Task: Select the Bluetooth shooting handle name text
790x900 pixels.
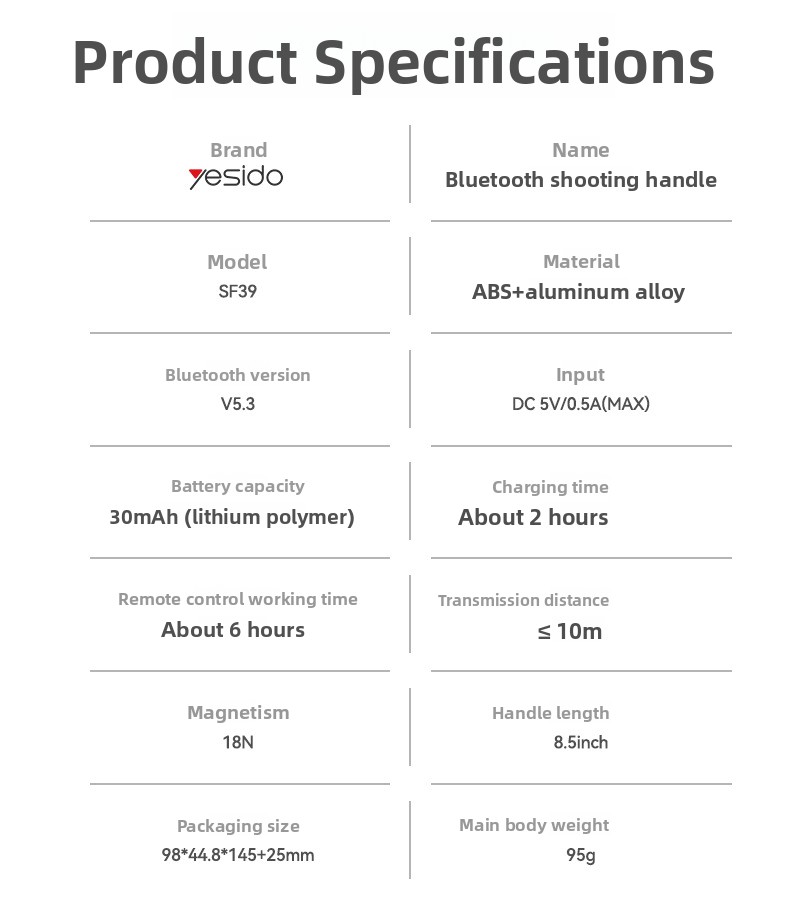Action: (581, 180)
